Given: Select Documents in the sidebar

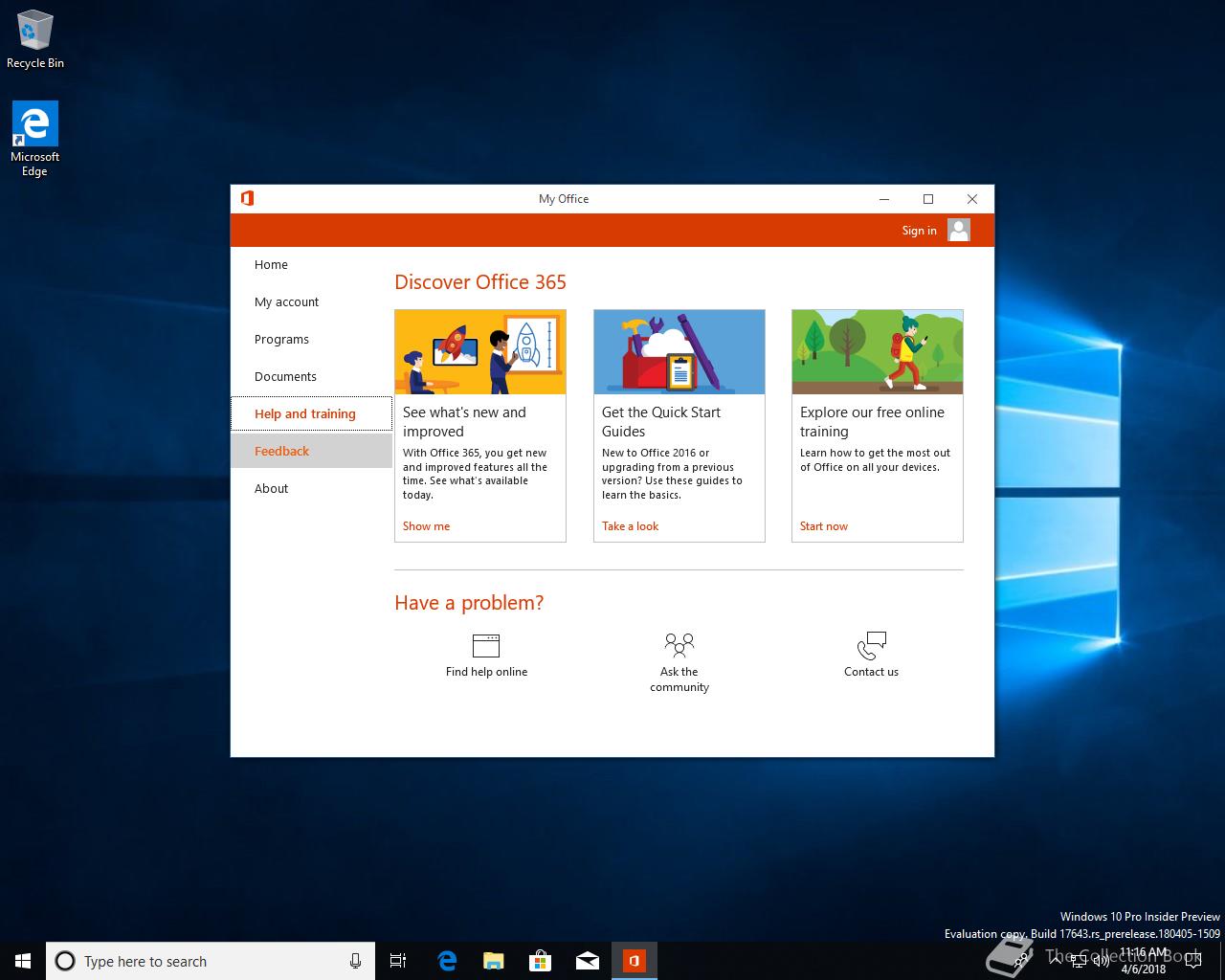Looking at the screenshot, I should point(311,377).
